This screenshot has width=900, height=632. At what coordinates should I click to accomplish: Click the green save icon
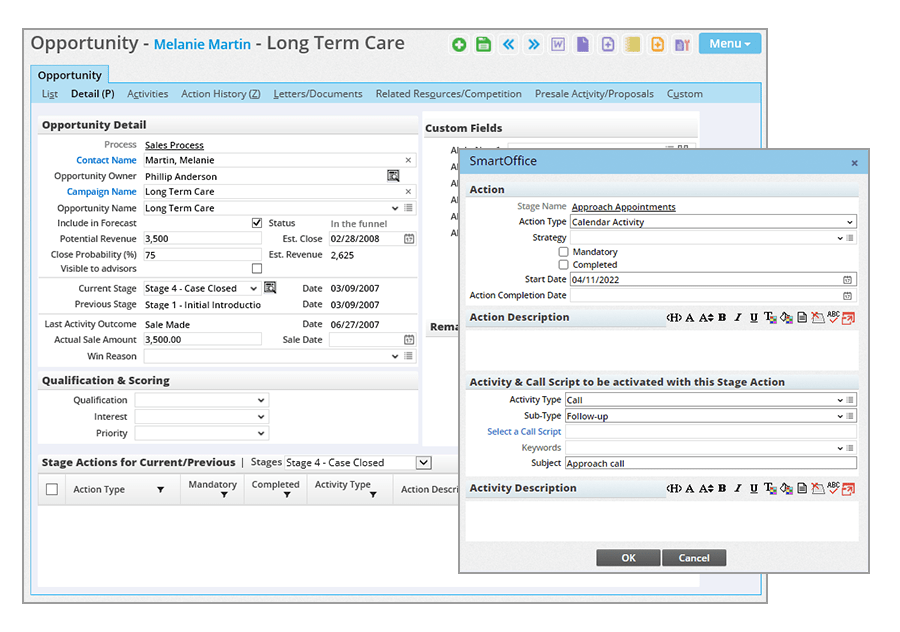484,44
